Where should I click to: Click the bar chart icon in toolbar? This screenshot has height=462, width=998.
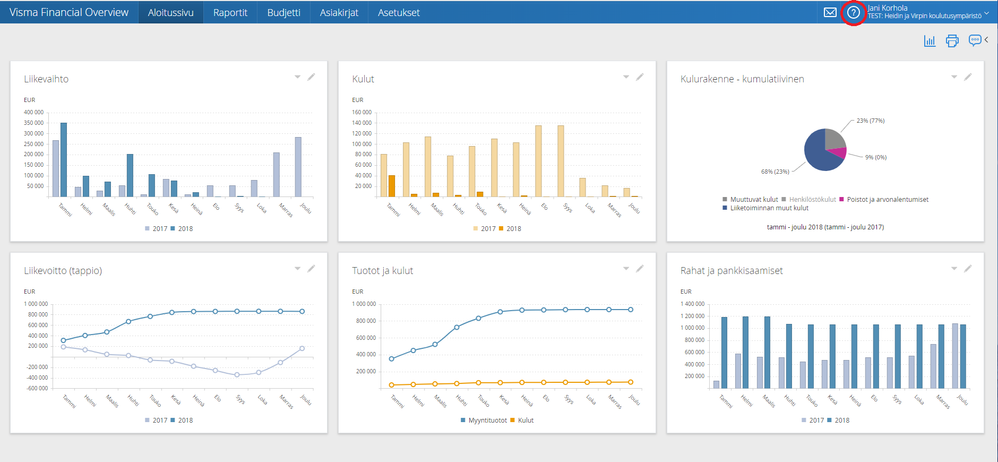tap(929, 41)
